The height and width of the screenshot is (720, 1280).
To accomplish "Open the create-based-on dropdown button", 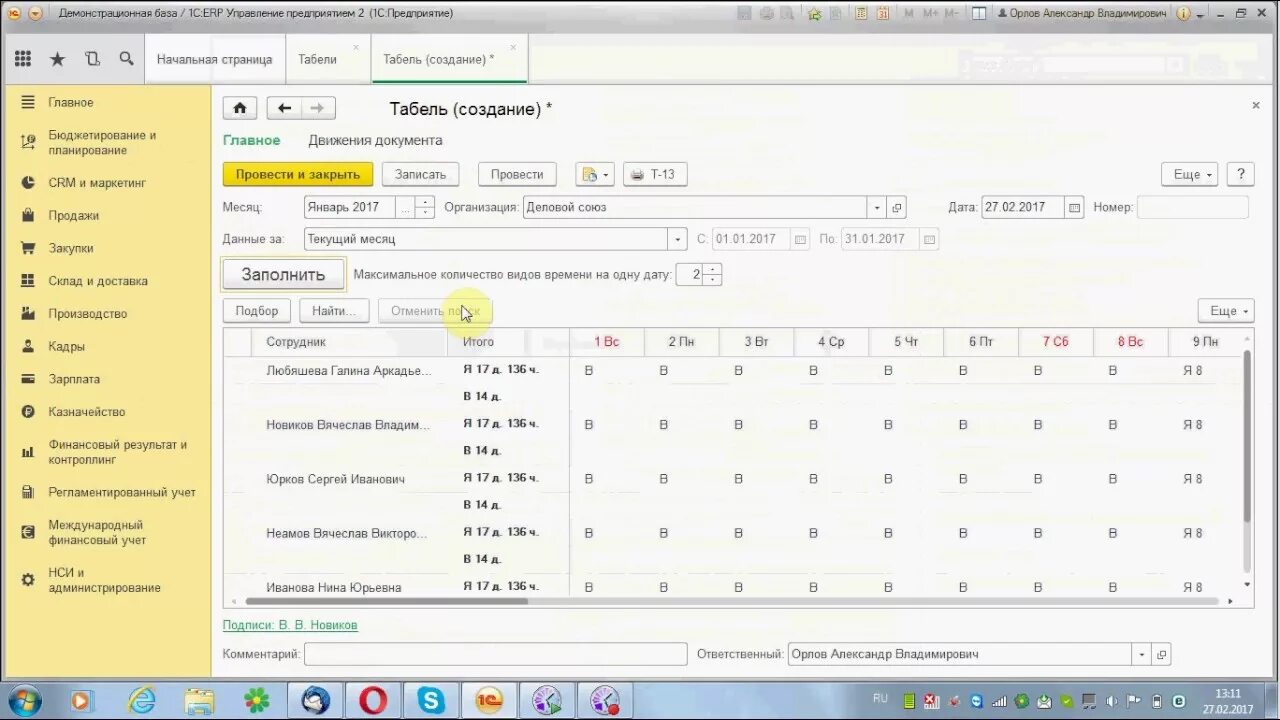I will [595, 174].
